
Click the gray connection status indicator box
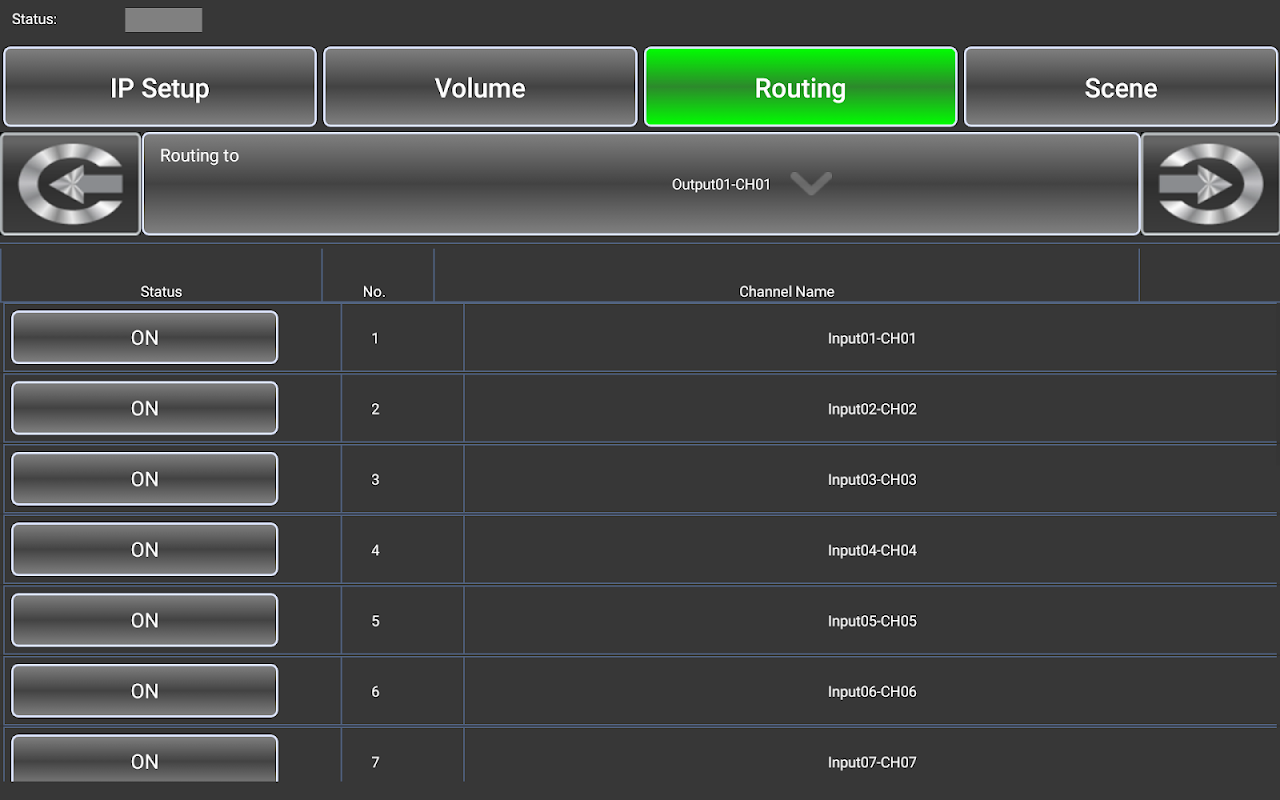pos(163,20)
